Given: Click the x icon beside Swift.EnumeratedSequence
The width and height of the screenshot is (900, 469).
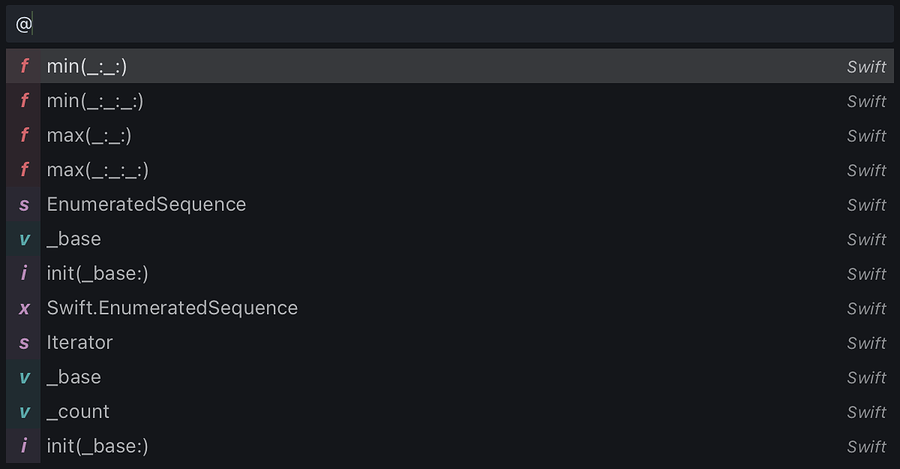Looking at the screenshot, I should coord(24,308).
